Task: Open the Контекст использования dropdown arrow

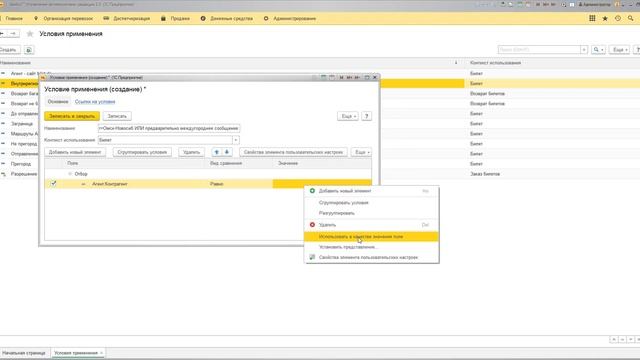Action: point(236,140)
